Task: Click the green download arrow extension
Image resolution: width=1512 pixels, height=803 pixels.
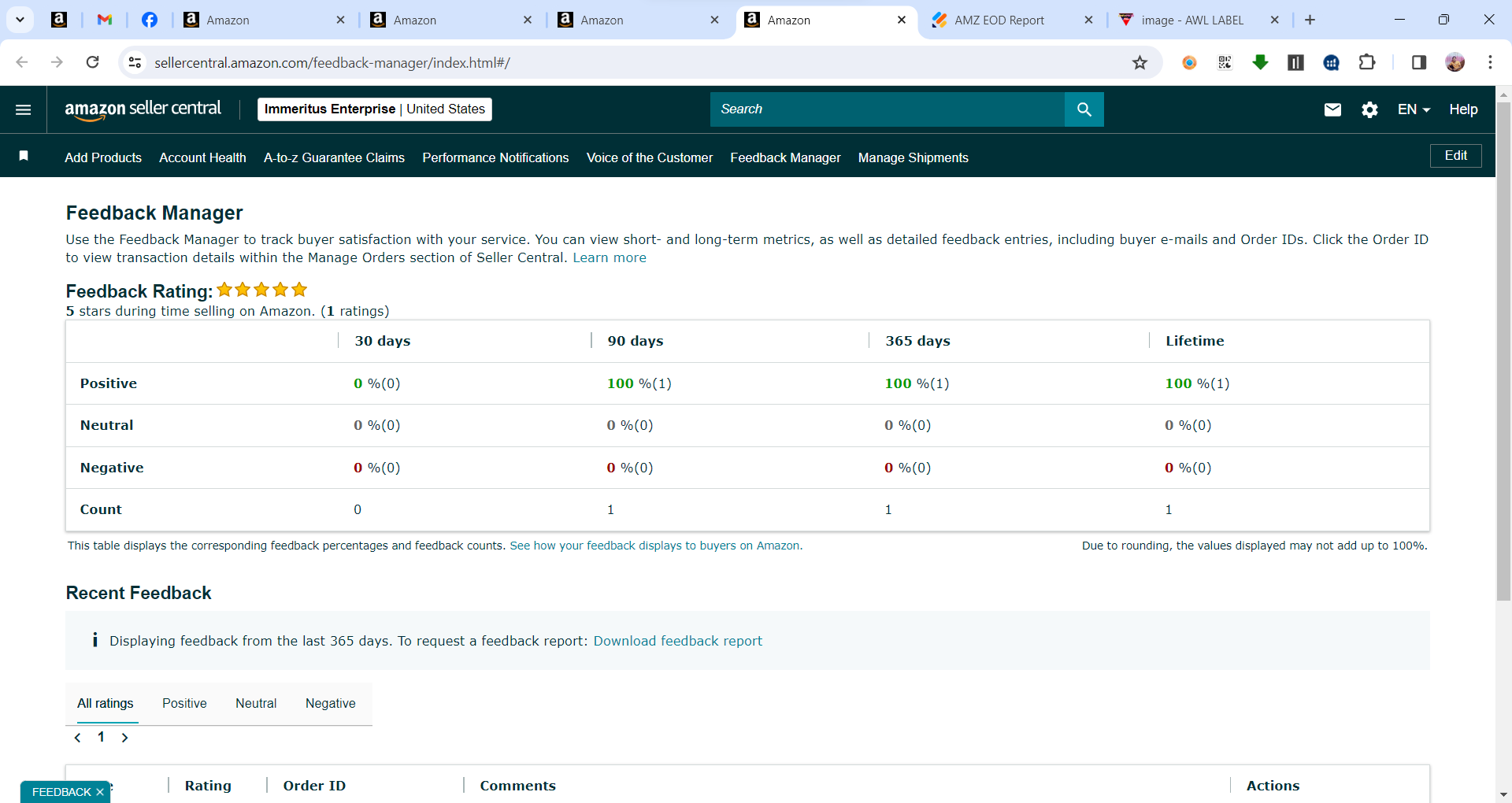Action: (1260, 62)
